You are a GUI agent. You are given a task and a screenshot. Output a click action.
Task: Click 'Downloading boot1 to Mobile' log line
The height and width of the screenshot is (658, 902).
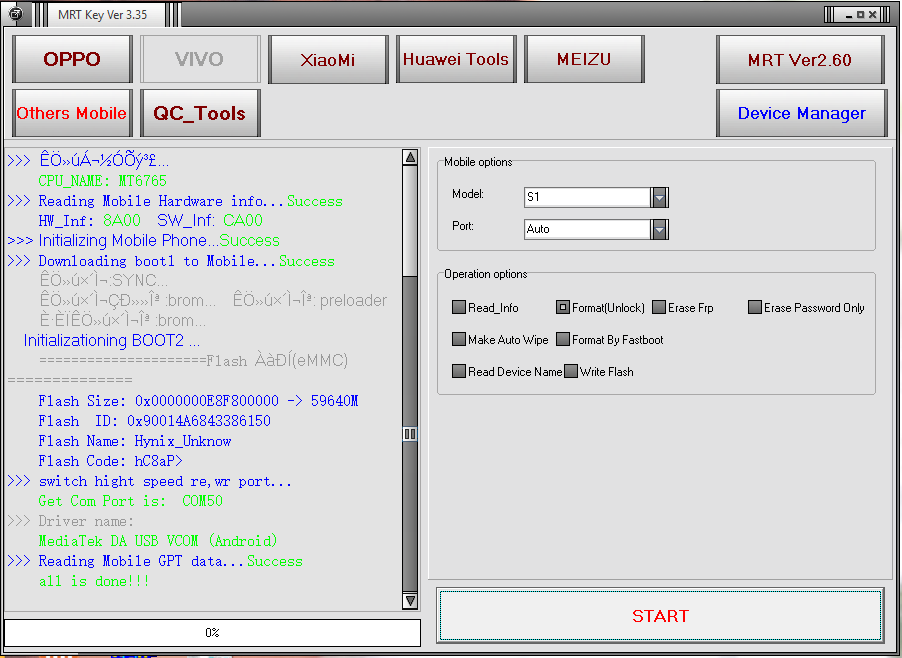(171, 261)
